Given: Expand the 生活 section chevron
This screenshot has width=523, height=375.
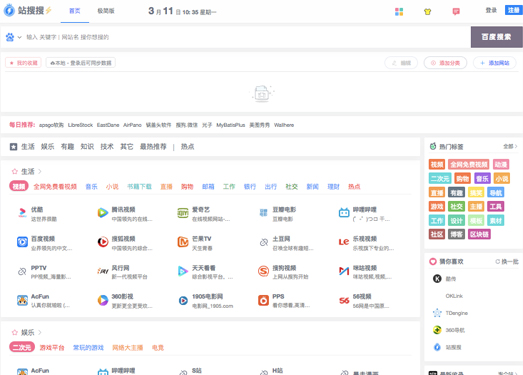Looking at the screenshot, I should pos(40,171).
